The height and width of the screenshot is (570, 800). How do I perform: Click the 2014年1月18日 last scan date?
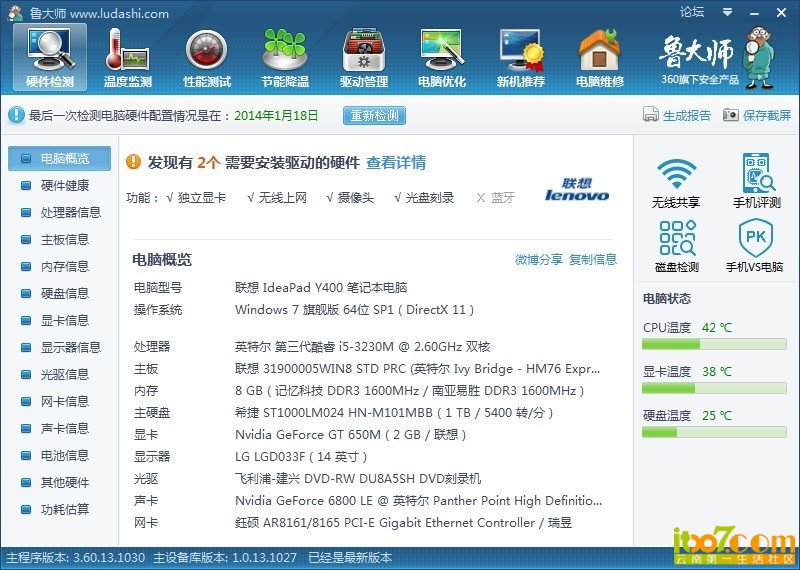(x=276, y=115)
